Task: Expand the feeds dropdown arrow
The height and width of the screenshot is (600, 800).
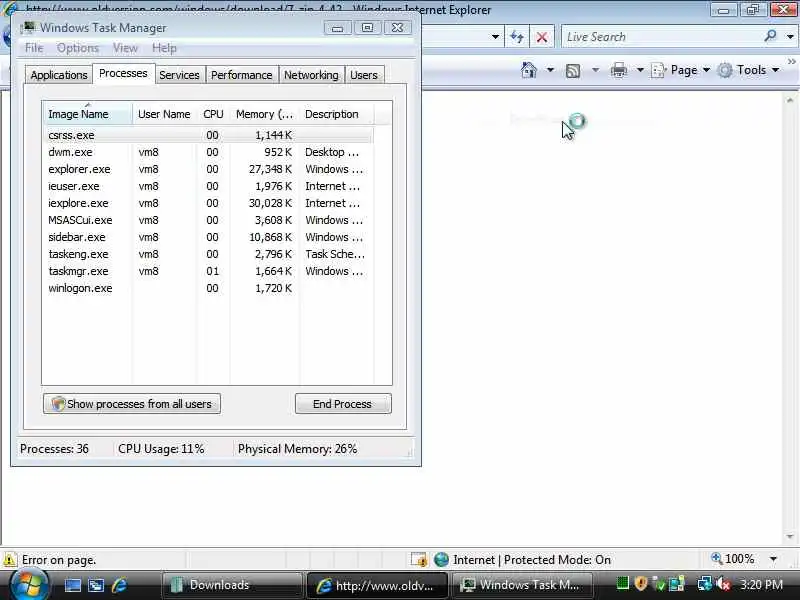Action: coord(595,70)
